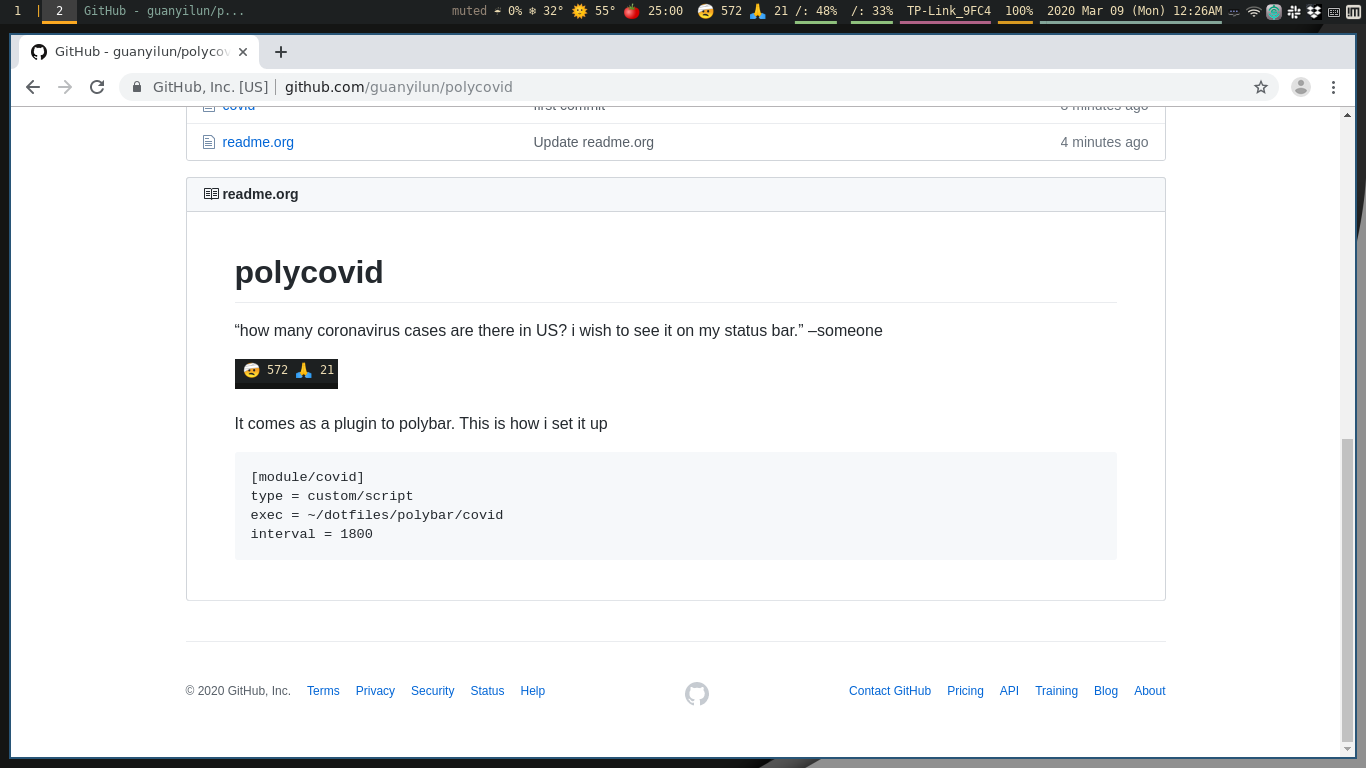
Task: Open the Pricing footer link
Action: tap(965, 691)
